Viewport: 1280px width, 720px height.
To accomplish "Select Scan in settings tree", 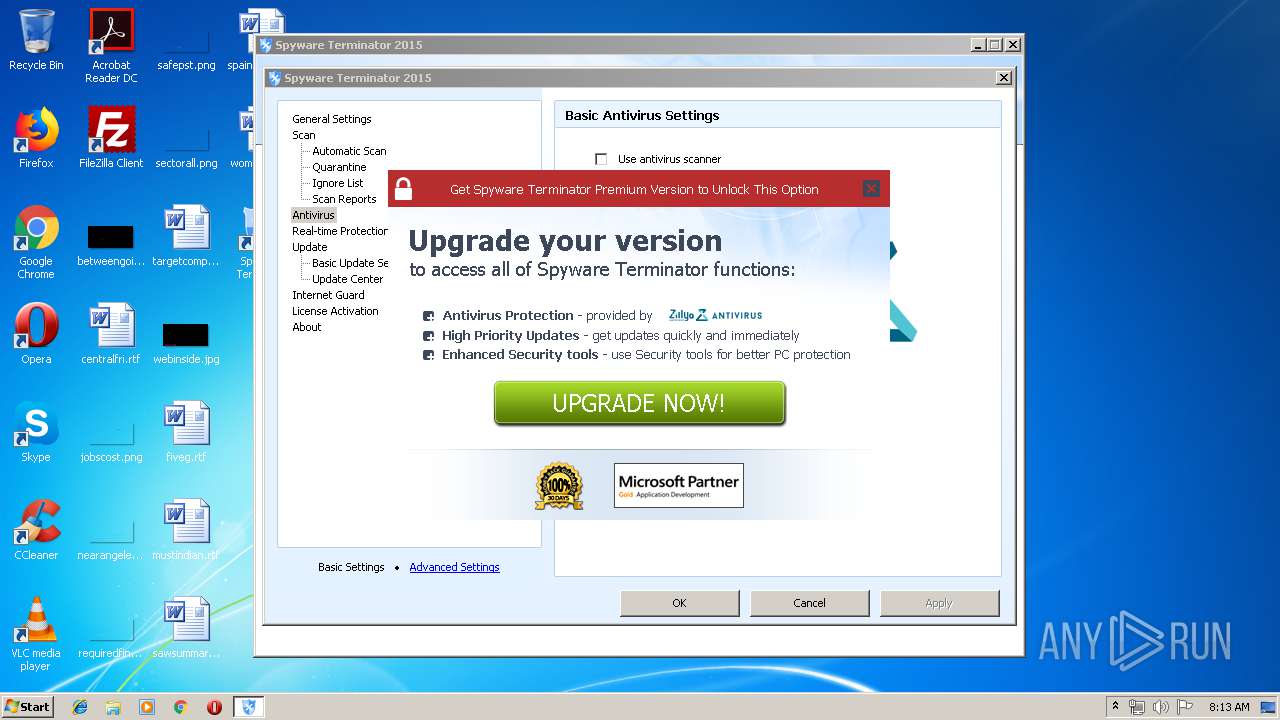I will [x=304, y=135].
